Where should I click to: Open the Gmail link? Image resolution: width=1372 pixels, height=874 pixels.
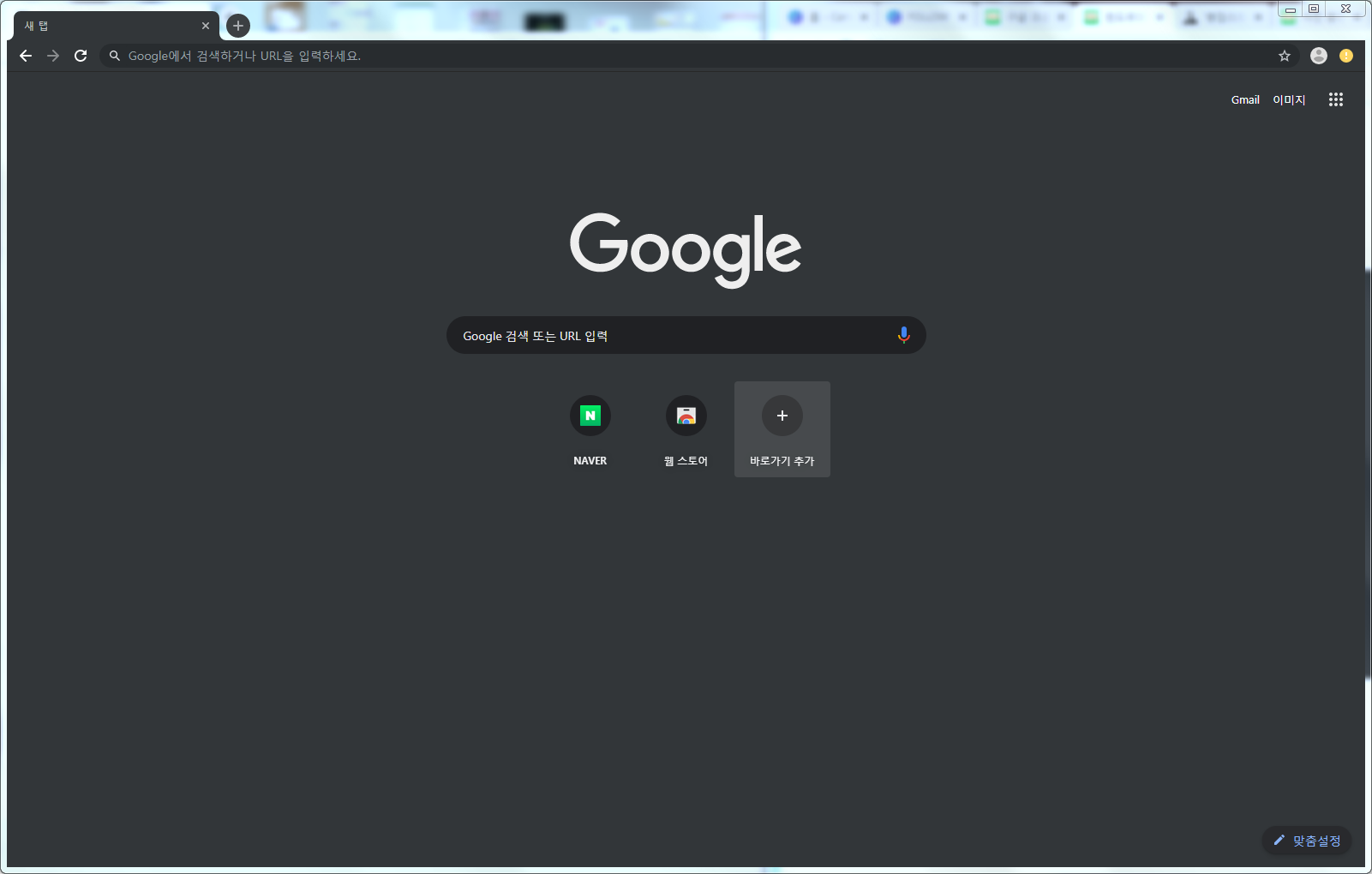(1245, 100)
